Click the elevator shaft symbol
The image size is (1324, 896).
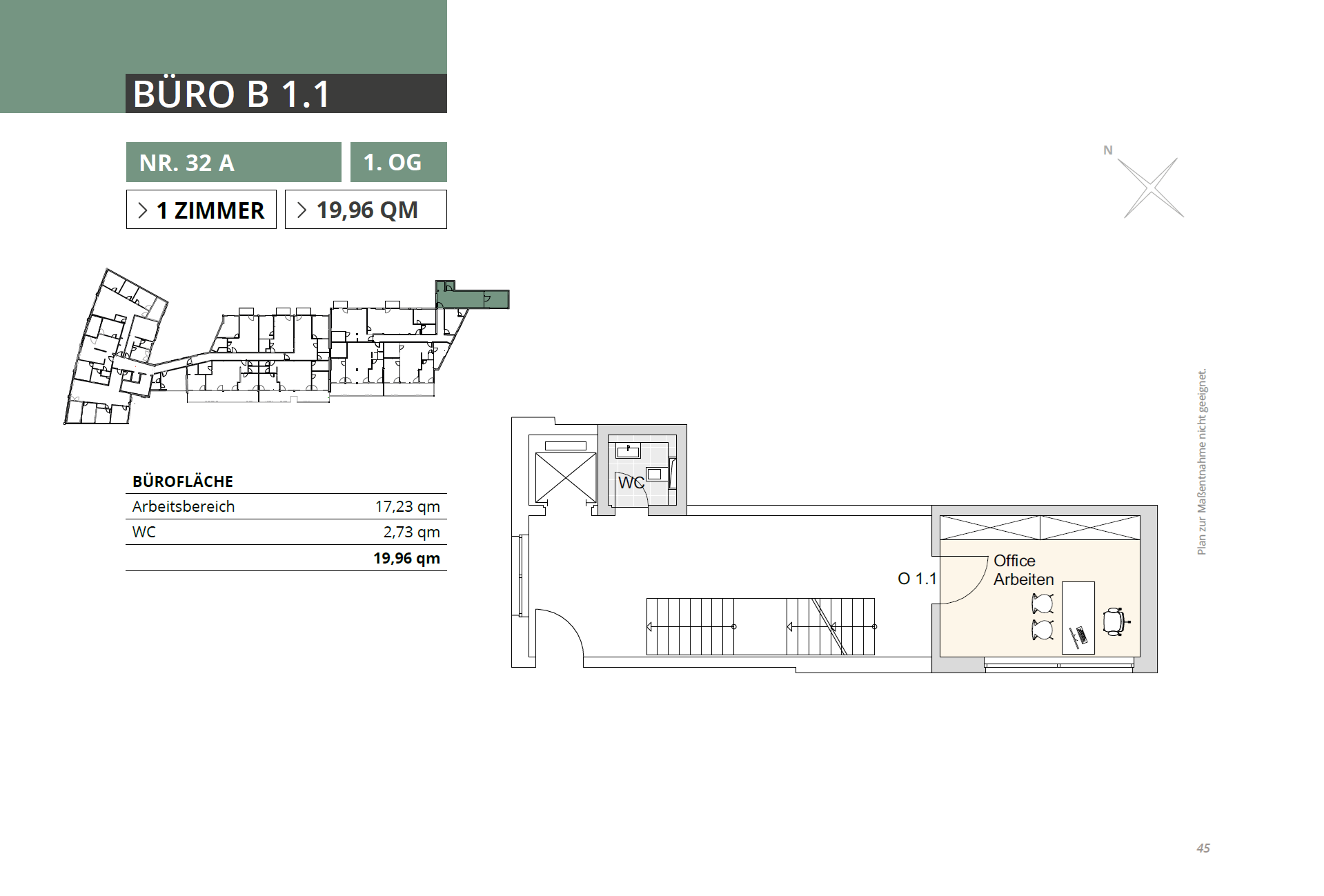[566, 477]
